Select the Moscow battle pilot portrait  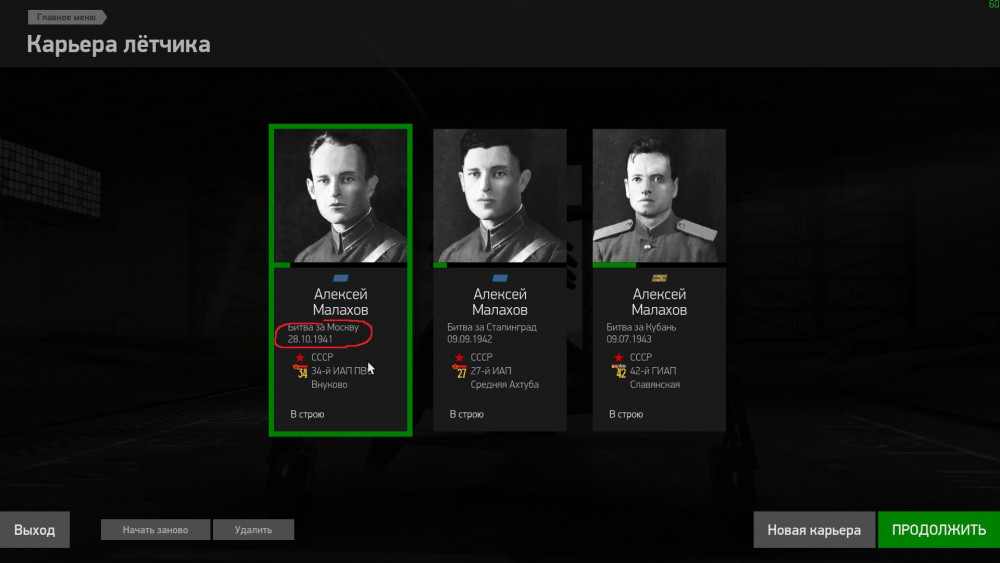(x=341, y=196)
